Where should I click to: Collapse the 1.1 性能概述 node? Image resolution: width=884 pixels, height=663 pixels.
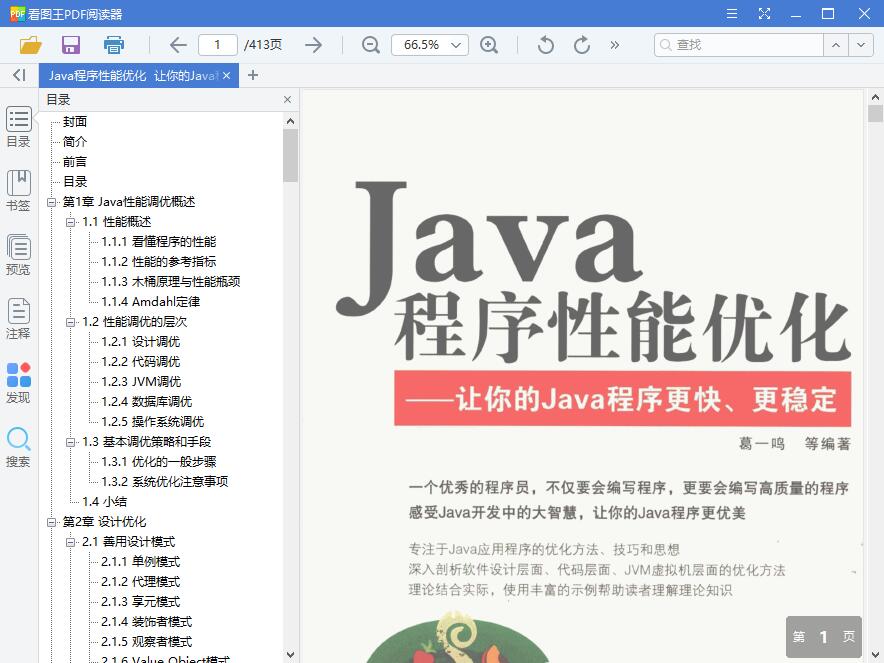coord(70,222)
